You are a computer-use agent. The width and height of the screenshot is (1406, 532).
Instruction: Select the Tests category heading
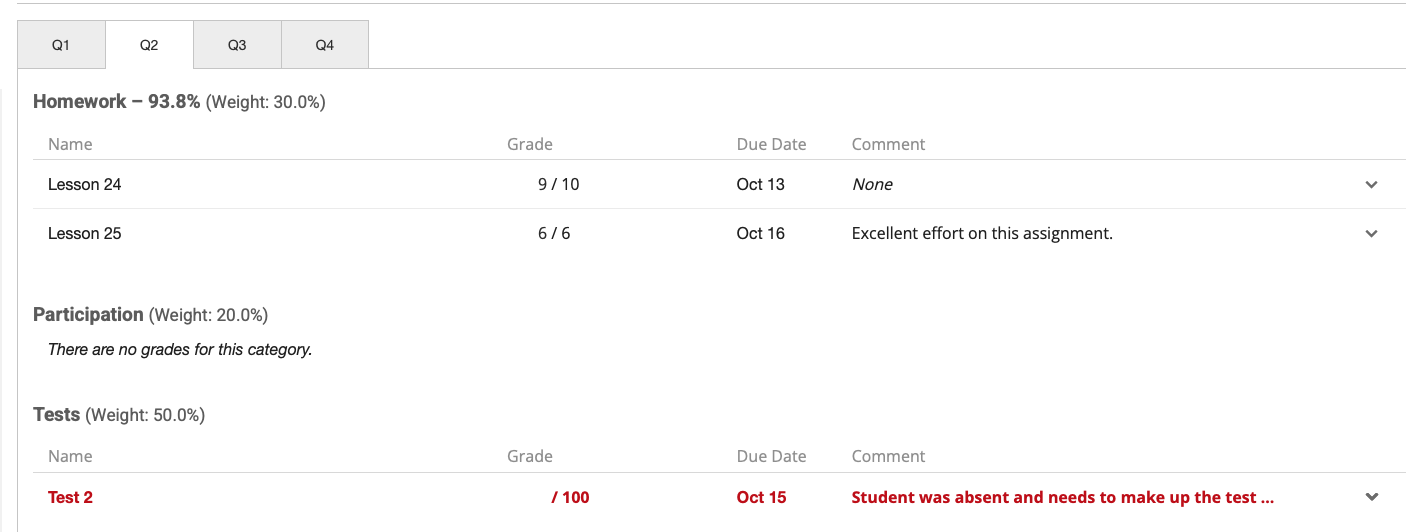pos(56,415)
